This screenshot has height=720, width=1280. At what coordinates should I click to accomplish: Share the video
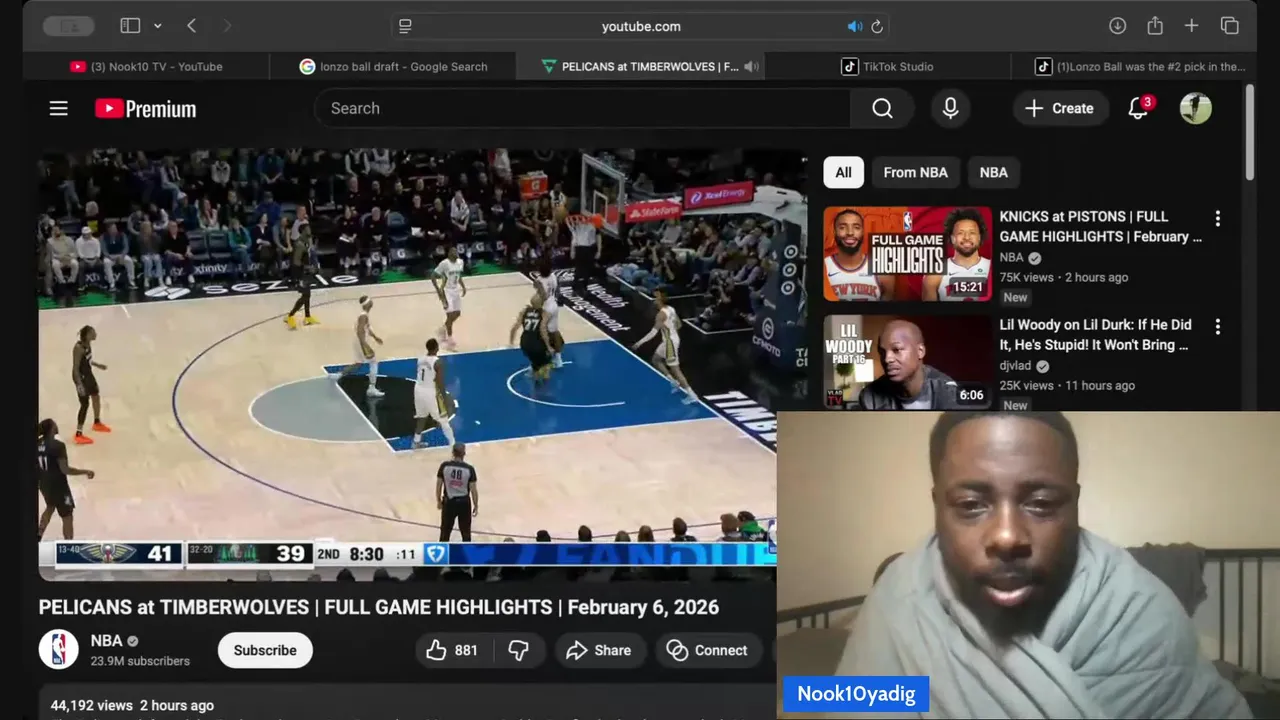pos(599,650)
